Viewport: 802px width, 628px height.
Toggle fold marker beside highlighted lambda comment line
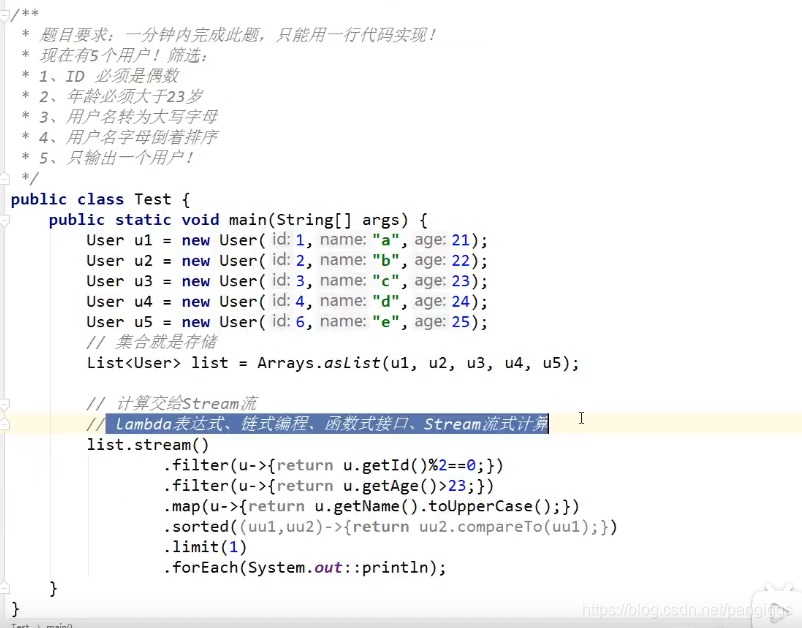click(x=4, y=424)
